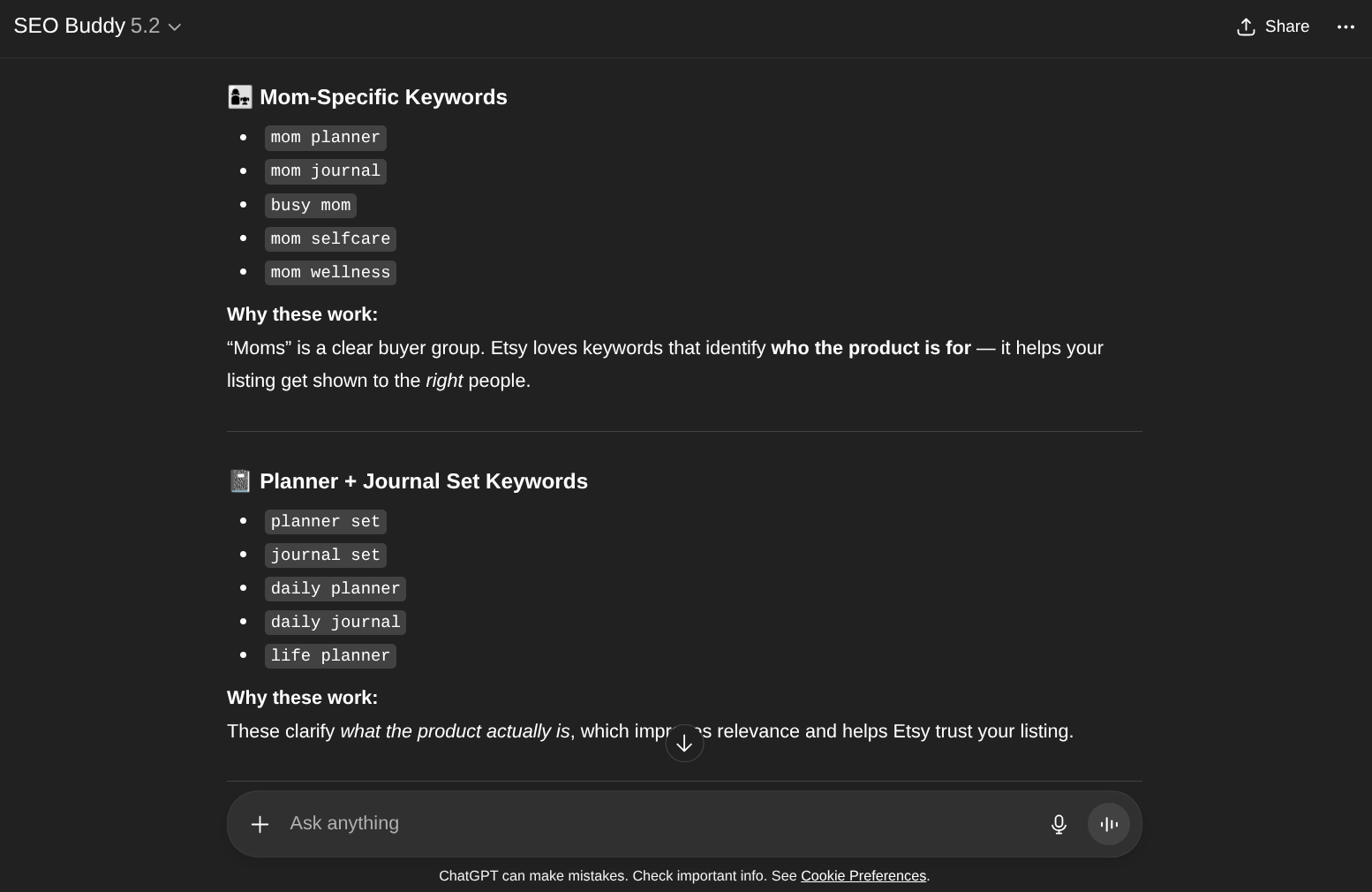
Task: Click the "mom selfcare" keyword chip
Action: point(330,239)
